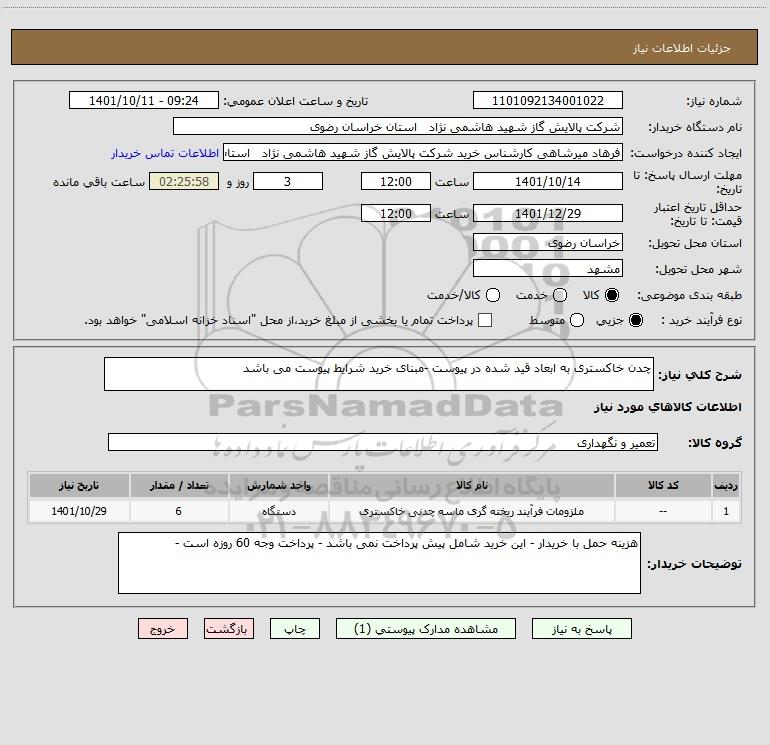Select the کالا radio button
Image resolution: width=770 pixels, height=745 pixels.
(x=612, y=295)
